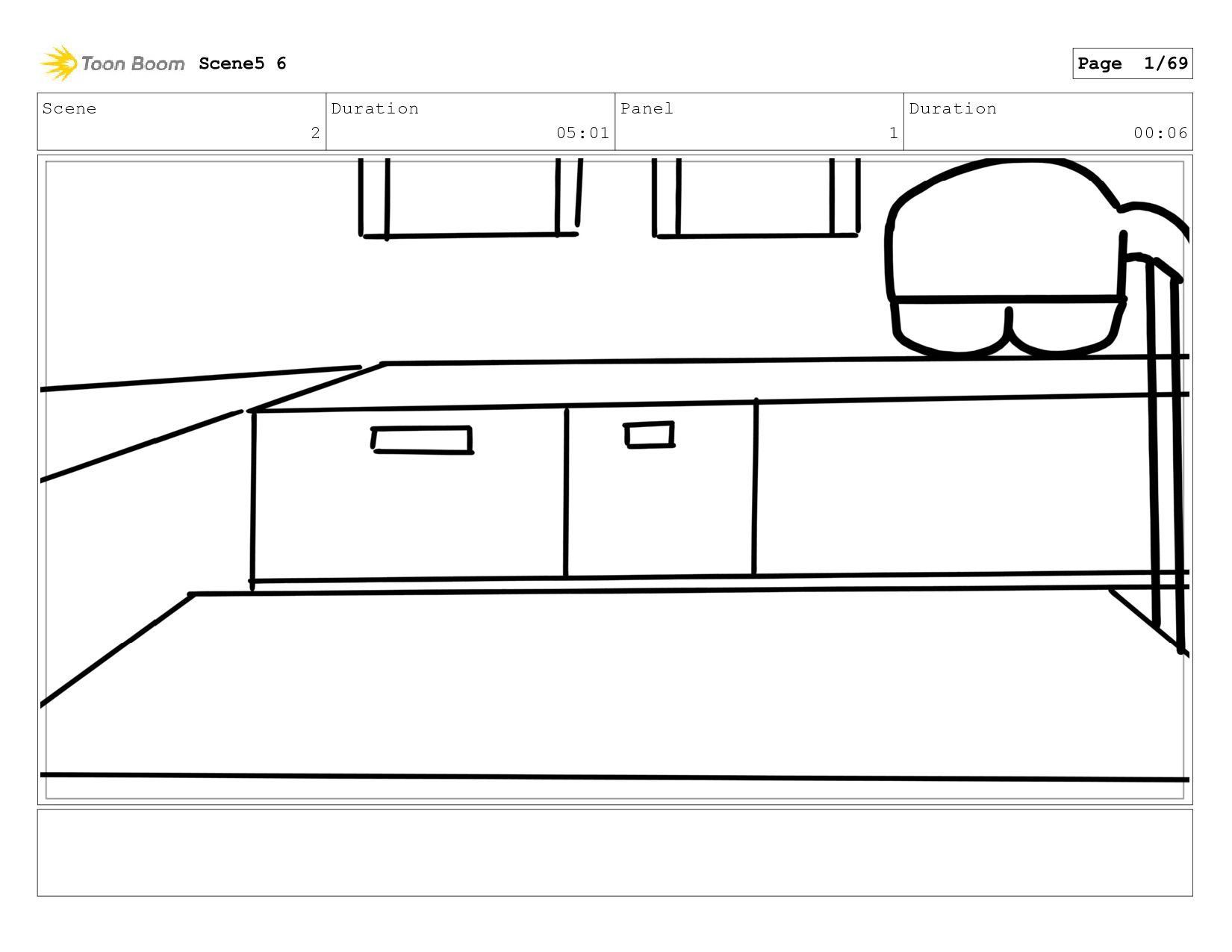Click the Toon Boom logo
The width and height of the screenshot is (1232, 952).
point(112,63)
